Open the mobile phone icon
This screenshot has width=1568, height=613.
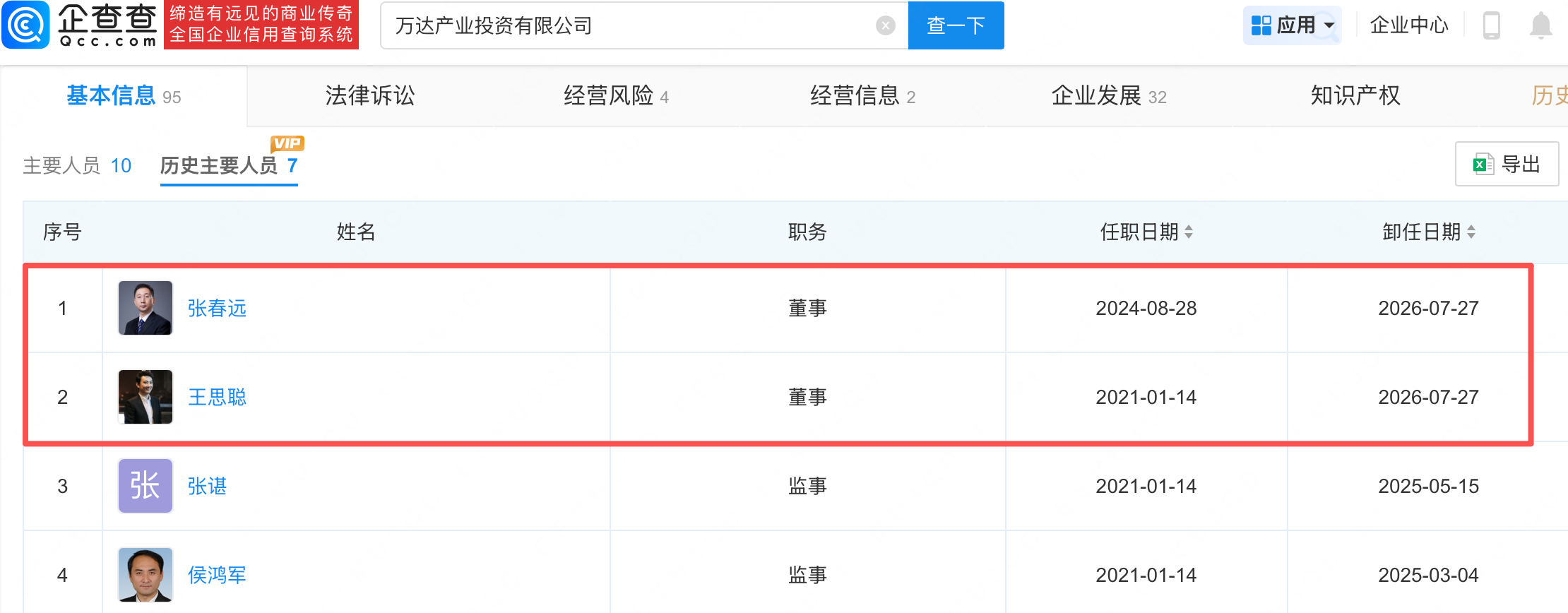click(1491, 25)
